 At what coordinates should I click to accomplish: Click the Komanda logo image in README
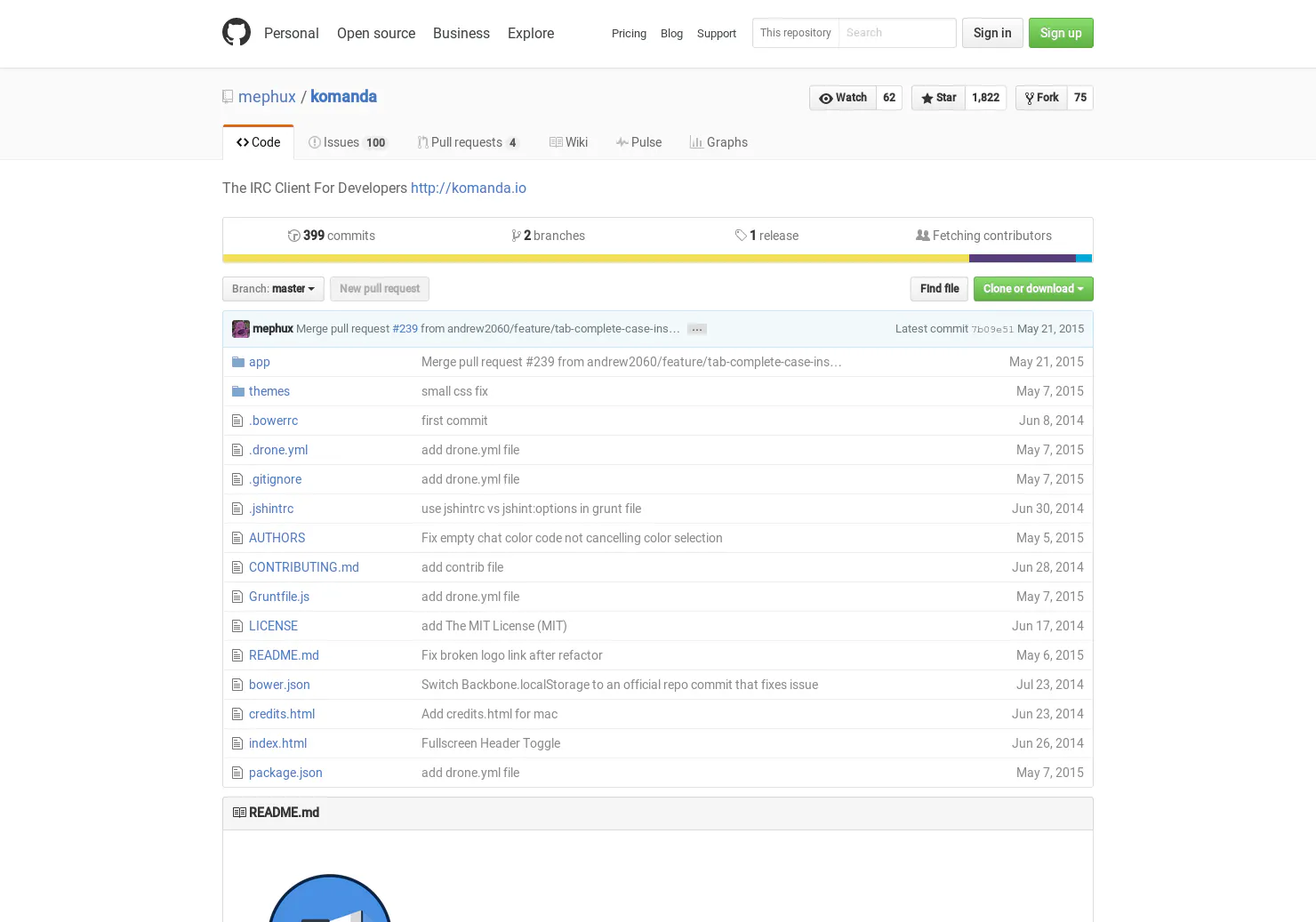click(x=329, y=898)
